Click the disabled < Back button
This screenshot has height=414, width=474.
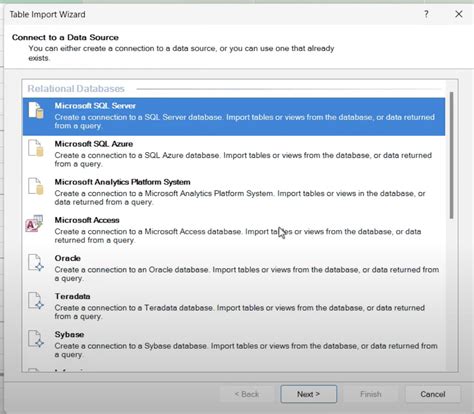click(247, 394)
